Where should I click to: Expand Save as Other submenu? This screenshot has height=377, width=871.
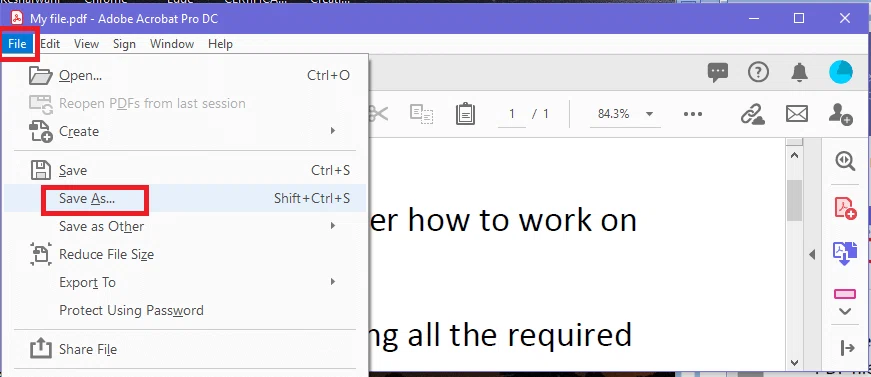click(184, 226)
